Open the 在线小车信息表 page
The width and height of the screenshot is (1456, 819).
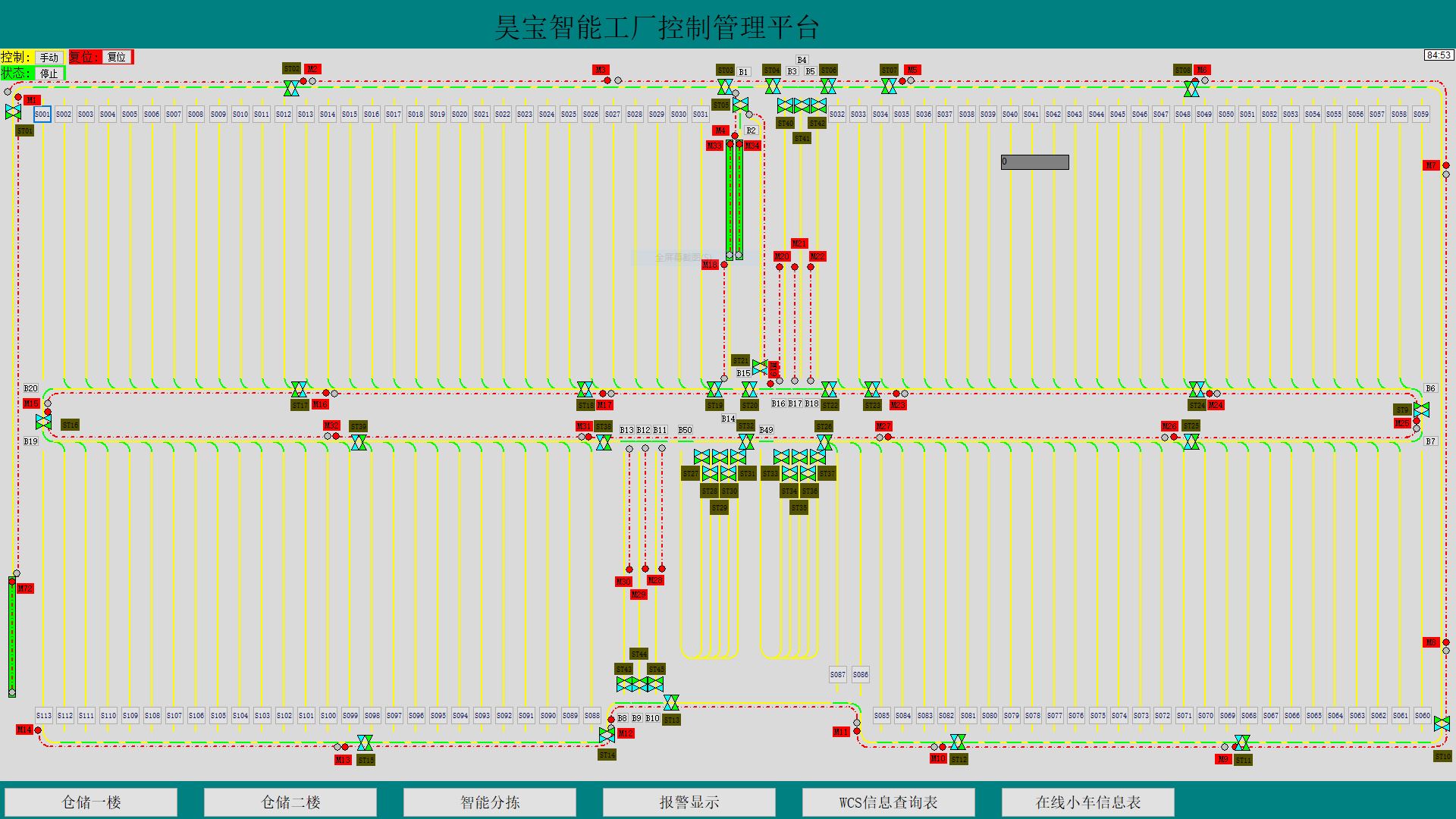pyautogui.click(x=1087, y=802)
